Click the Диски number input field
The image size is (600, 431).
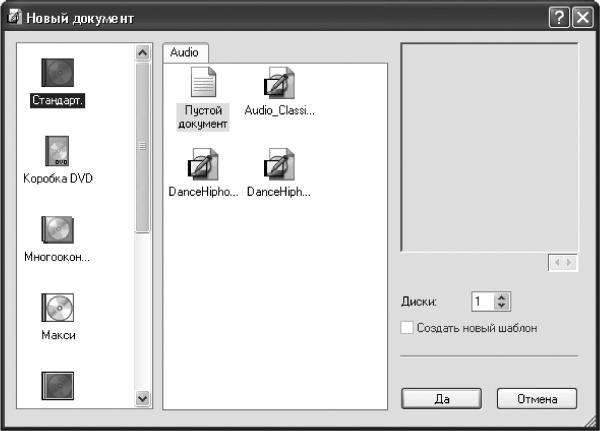(x=483, y=302)
